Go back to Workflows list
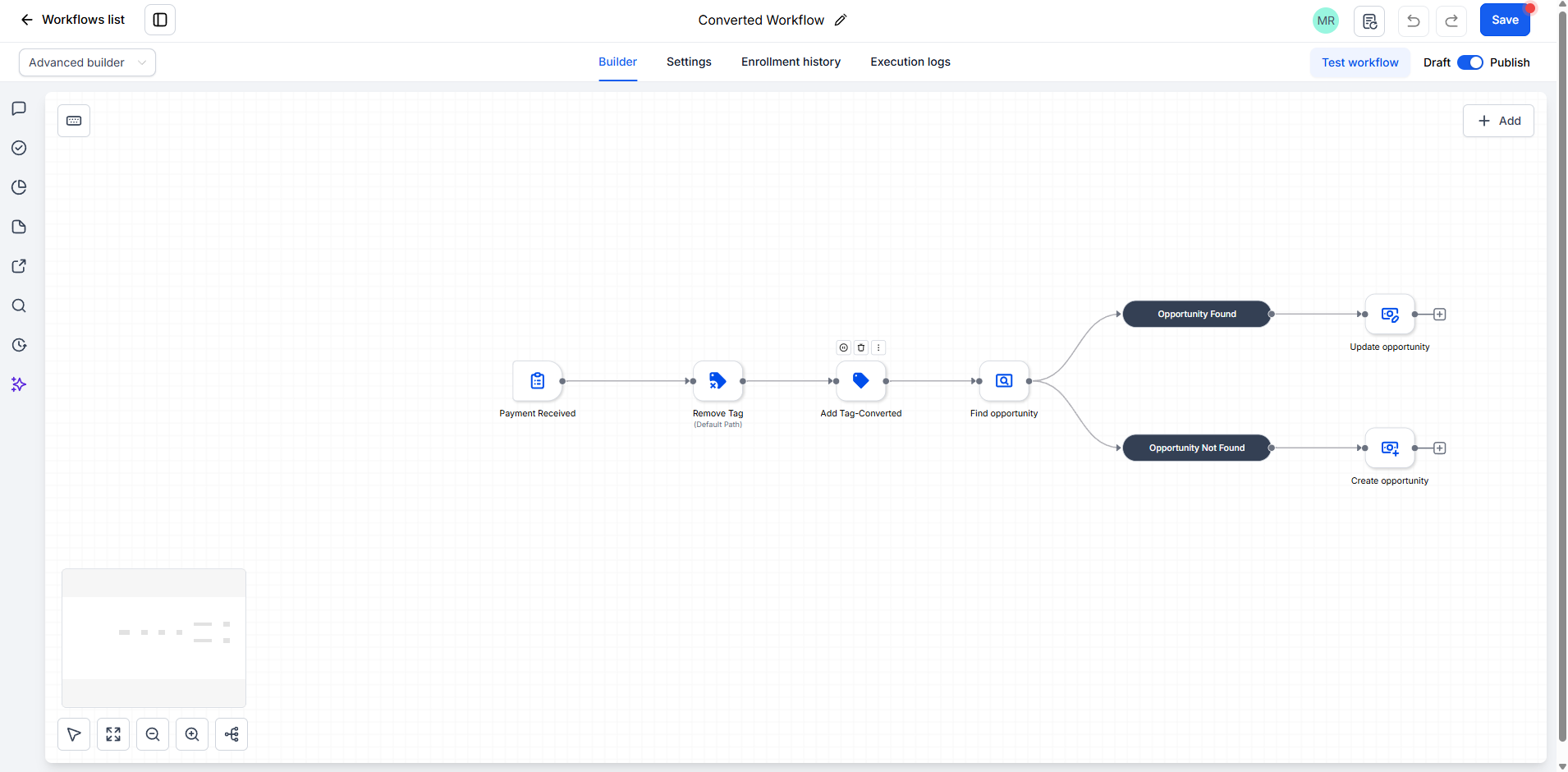This screenshot has height=772, width=1568. pos(73,20)
